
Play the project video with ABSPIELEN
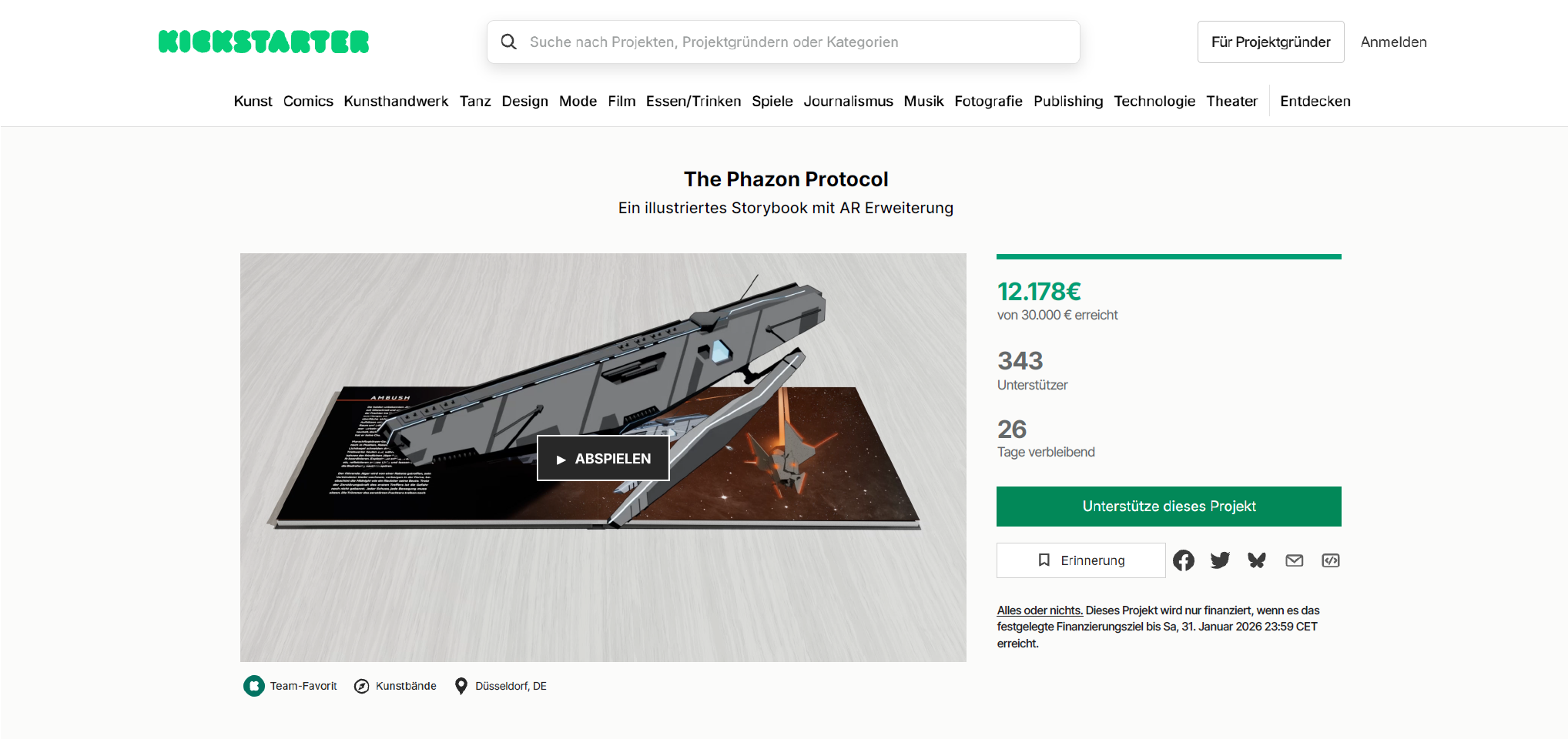(603, 458)
